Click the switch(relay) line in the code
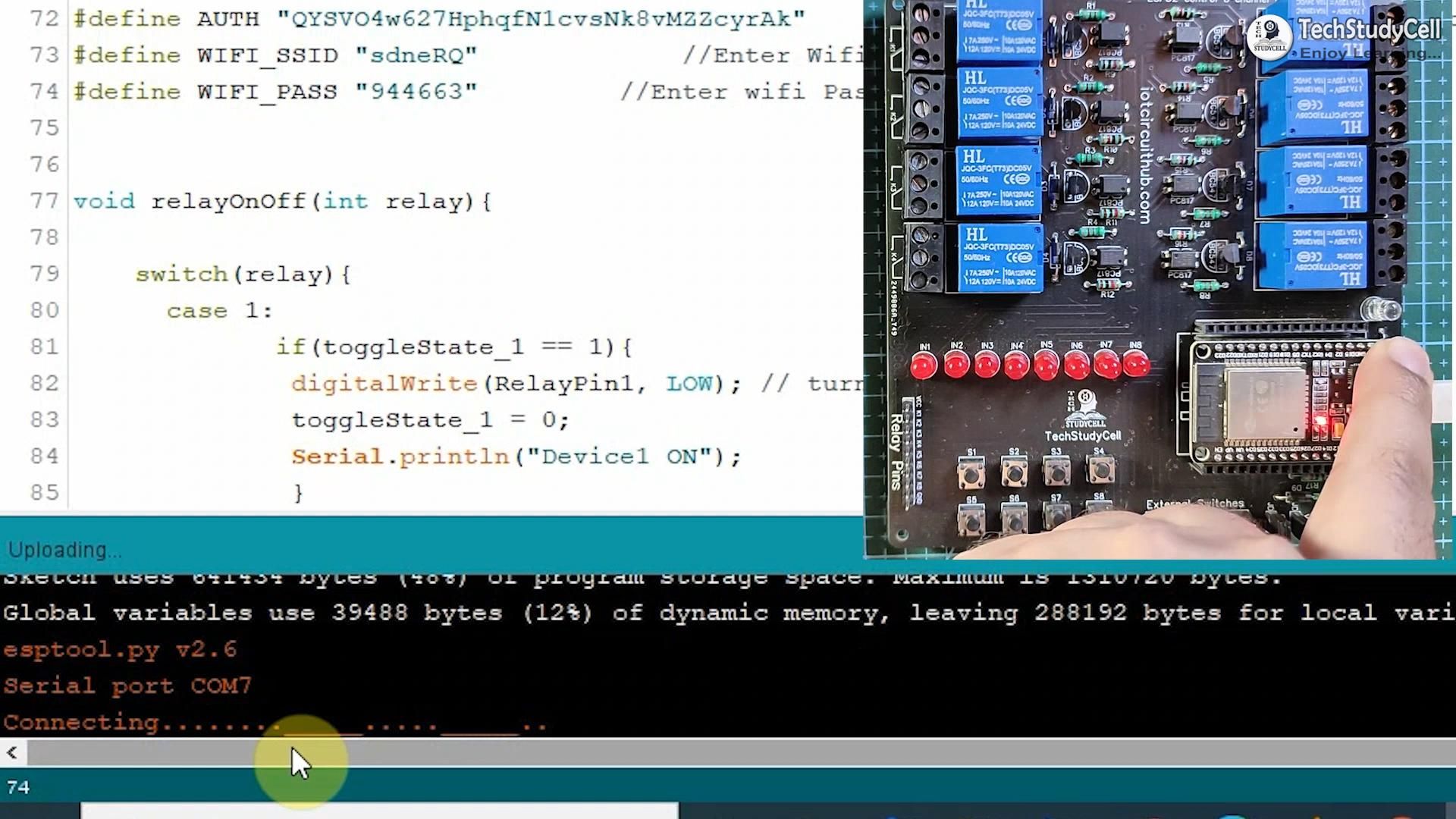This screenshot has width=1456, height=819. click(243, 274)
